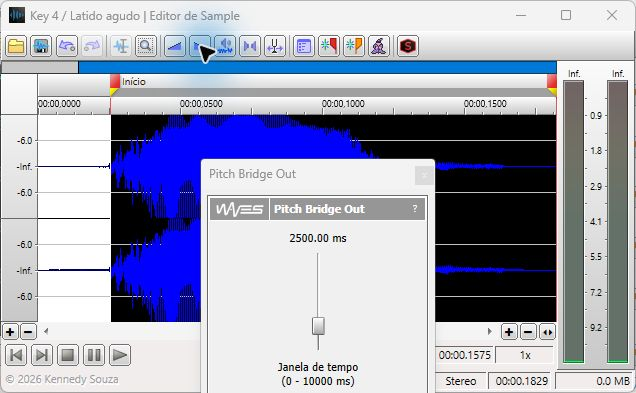The height and width of the screenshot is (393, 636).
Task: Apply the fade out tool
Action: click(200, 46)
